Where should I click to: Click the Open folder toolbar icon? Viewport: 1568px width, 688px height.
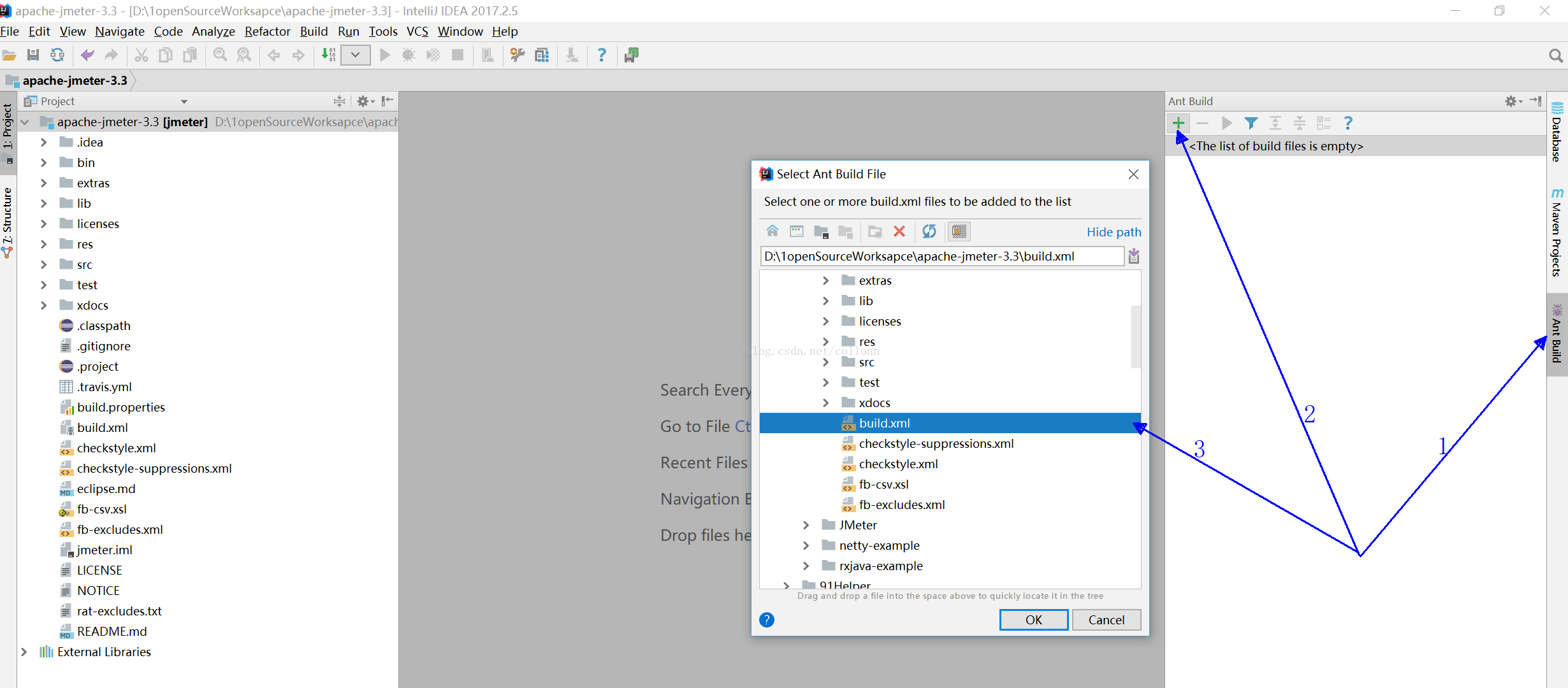pyautogui.click(x=9, y=55)
